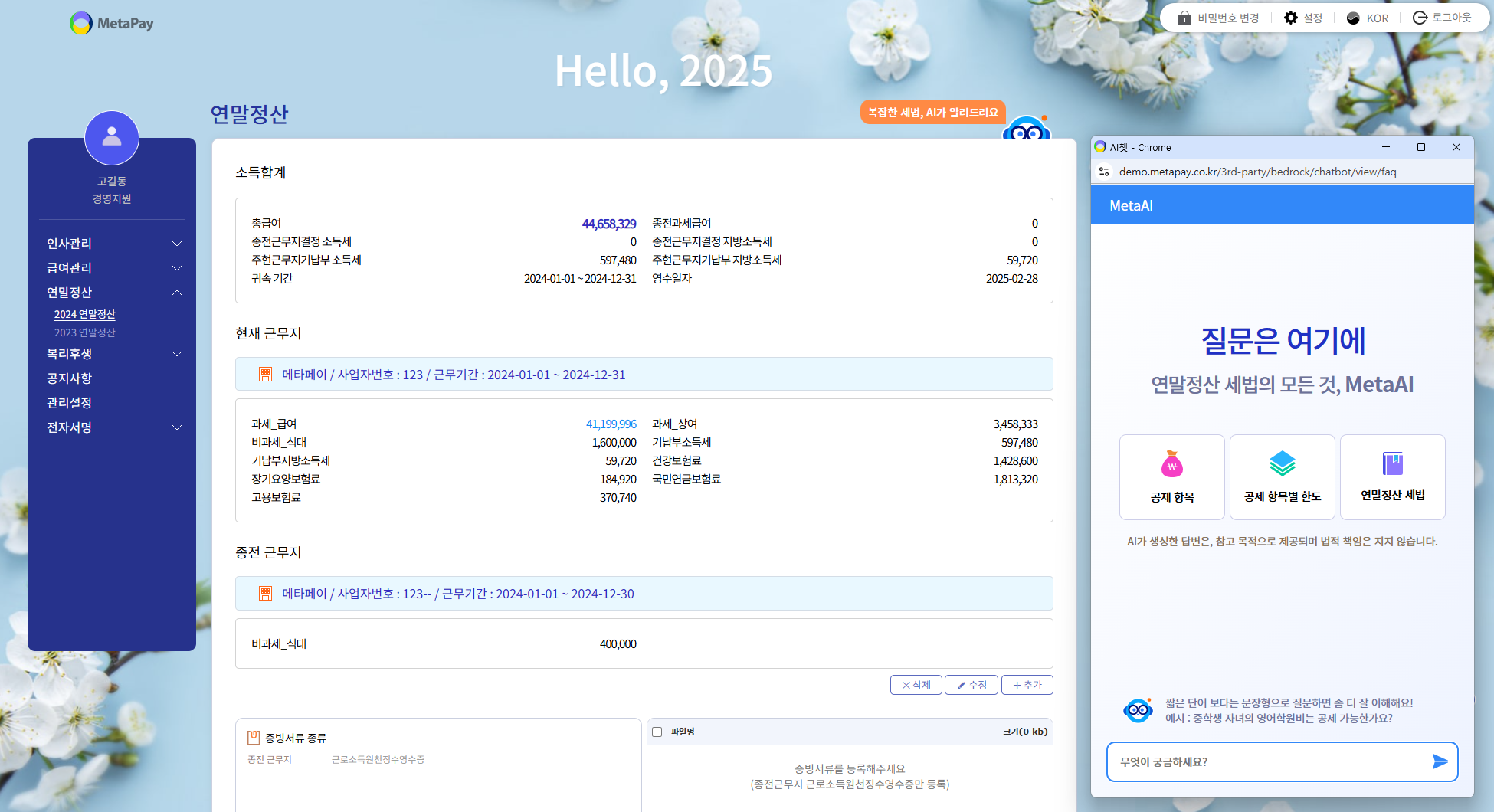Image resolution: width=1494 pixels, height=812 pixels.
Task: Click the 건강보험료 value 1,428,600
Action: click(1016, 461)
